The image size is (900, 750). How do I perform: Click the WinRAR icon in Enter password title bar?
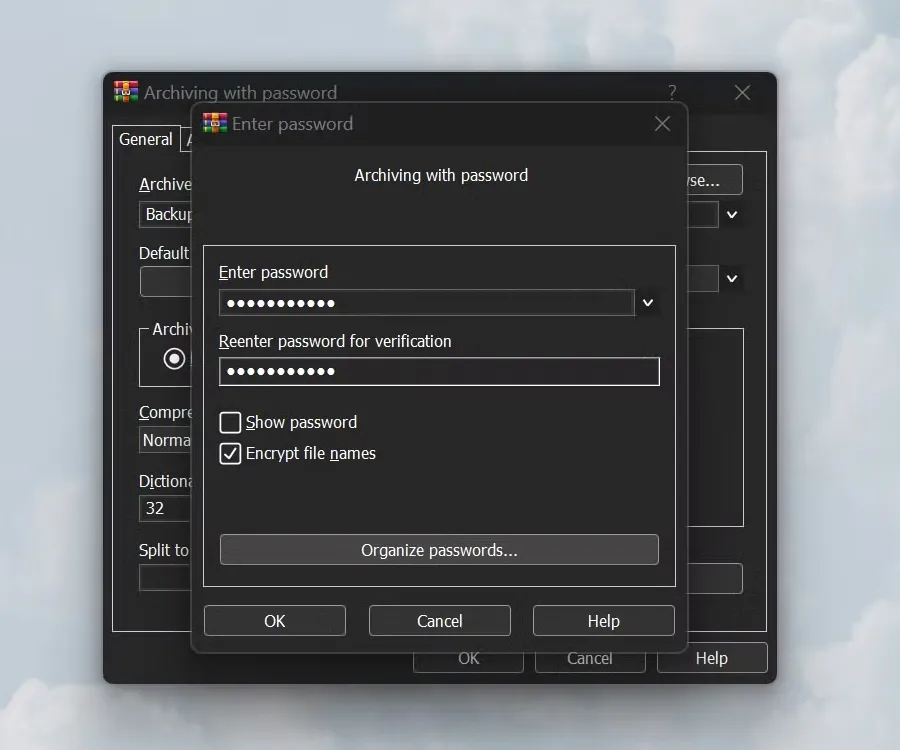[x=215, y=123]
